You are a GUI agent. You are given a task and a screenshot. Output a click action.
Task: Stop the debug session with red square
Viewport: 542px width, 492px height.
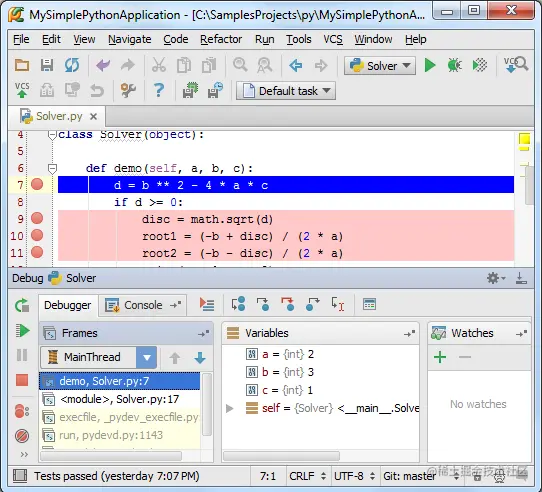(22, 380)
